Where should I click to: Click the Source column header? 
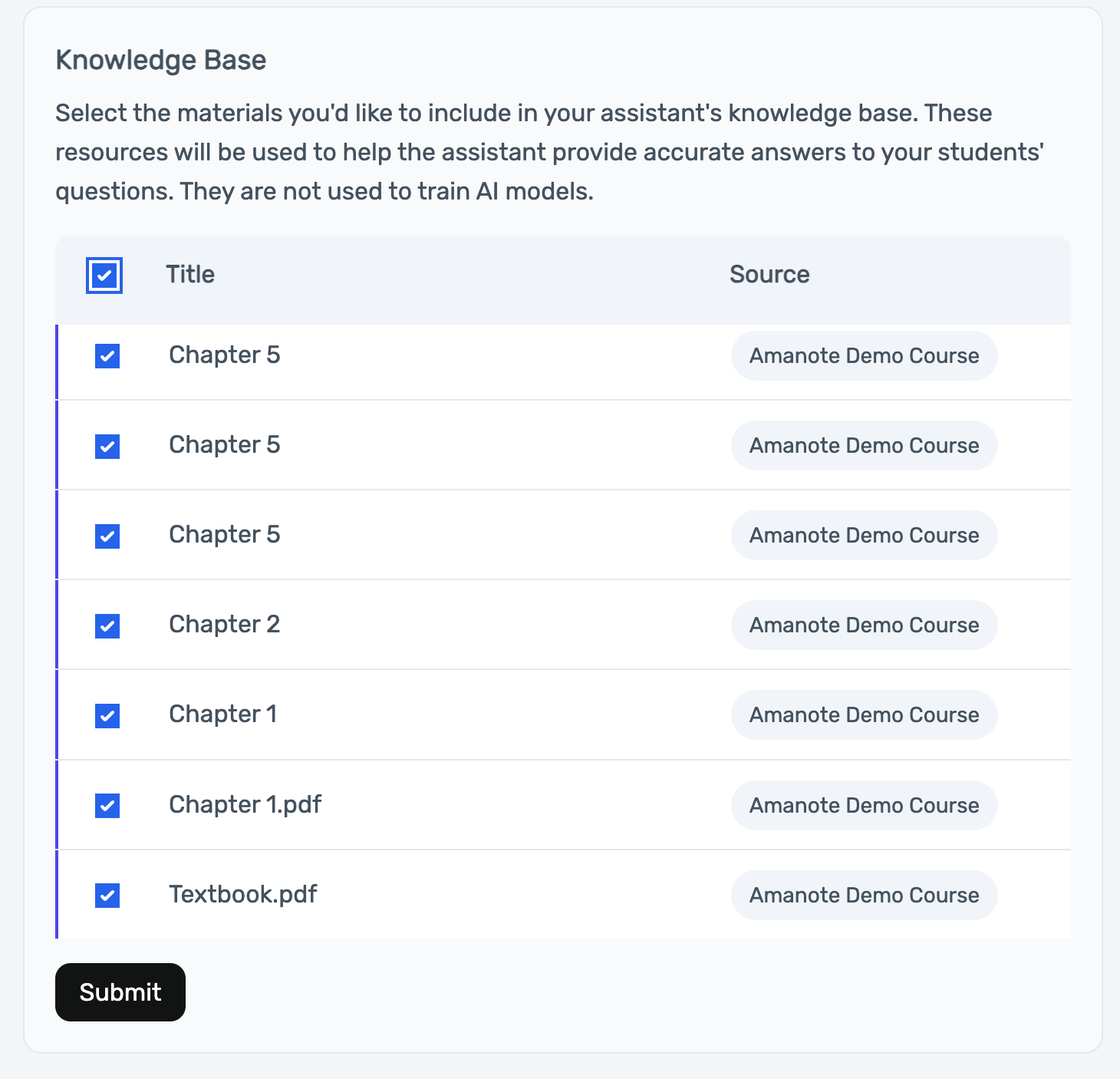coord(769,275)
